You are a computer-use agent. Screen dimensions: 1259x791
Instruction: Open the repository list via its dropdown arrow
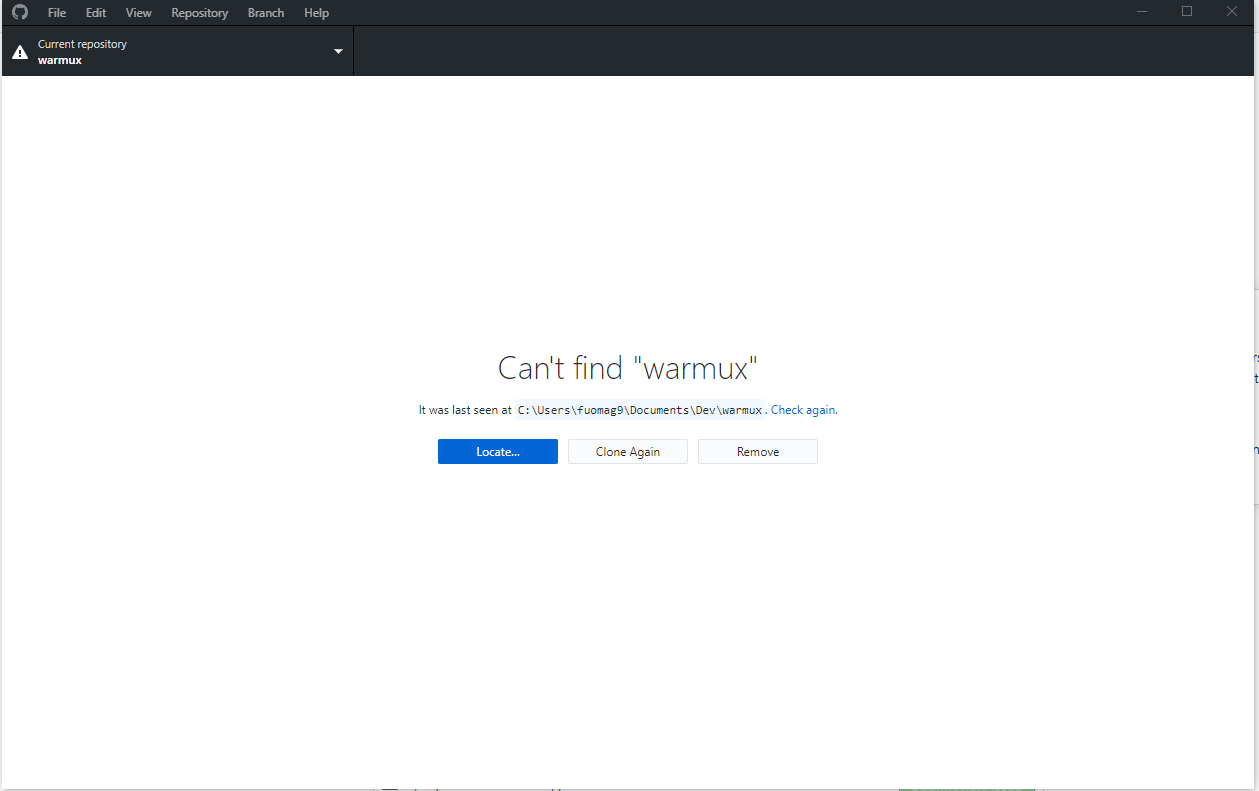pyautogui.click(x=338, y=51)
